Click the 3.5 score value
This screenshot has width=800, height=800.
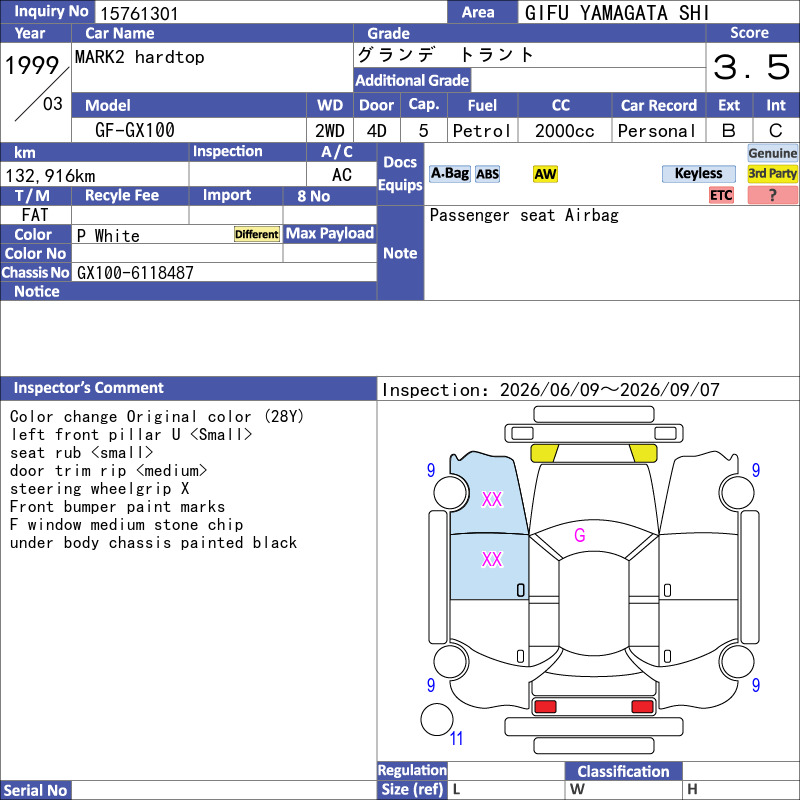click(x=752, y=67)
